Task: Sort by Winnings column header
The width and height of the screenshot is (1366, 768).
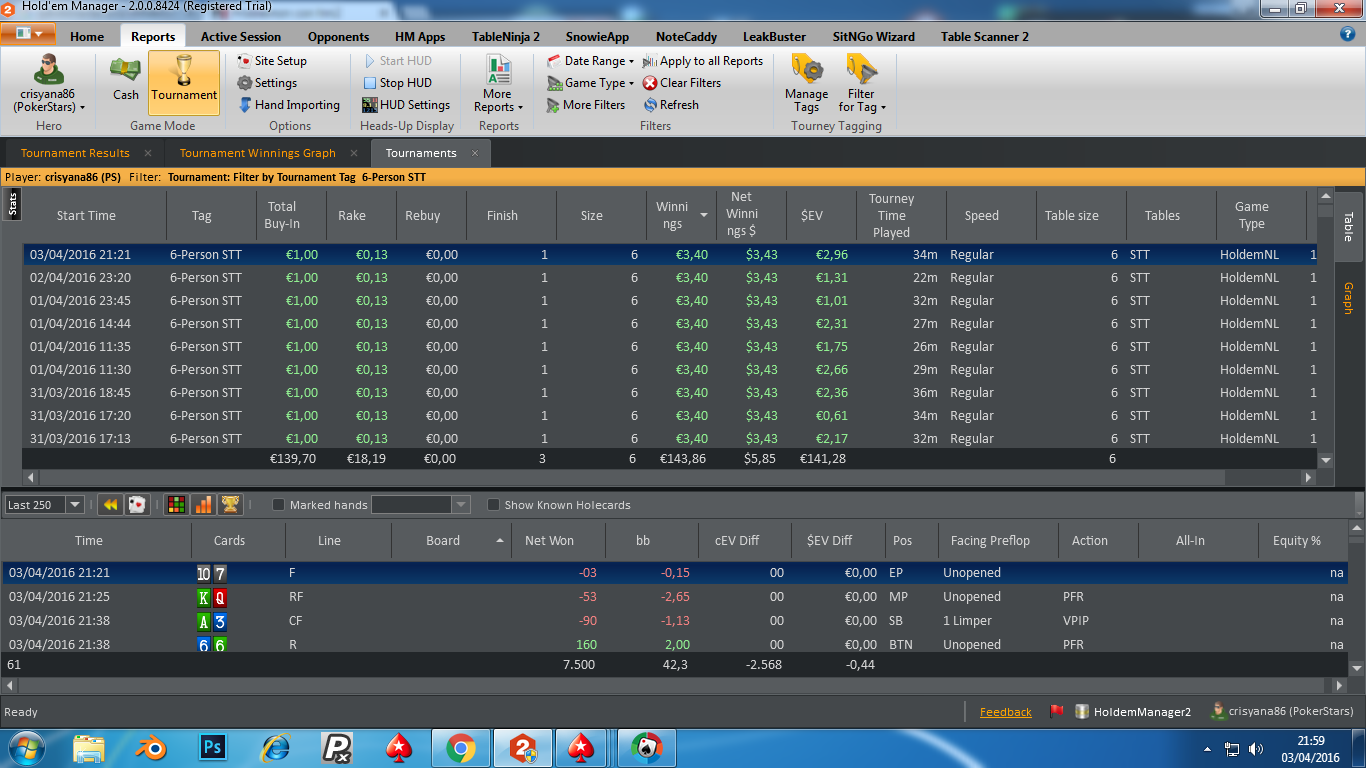Action: point(680,215)
